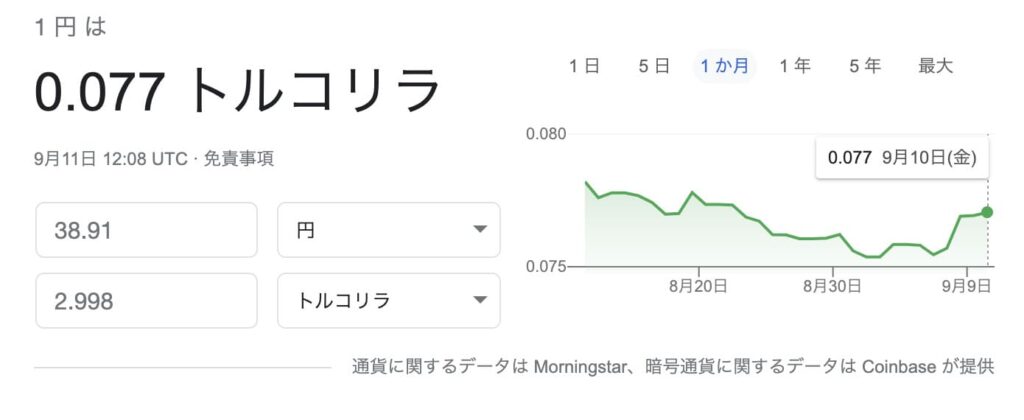Open the 免責事項 disclaimer link
This screenshot has width=1024, height=420.
[x=239, y=159]
